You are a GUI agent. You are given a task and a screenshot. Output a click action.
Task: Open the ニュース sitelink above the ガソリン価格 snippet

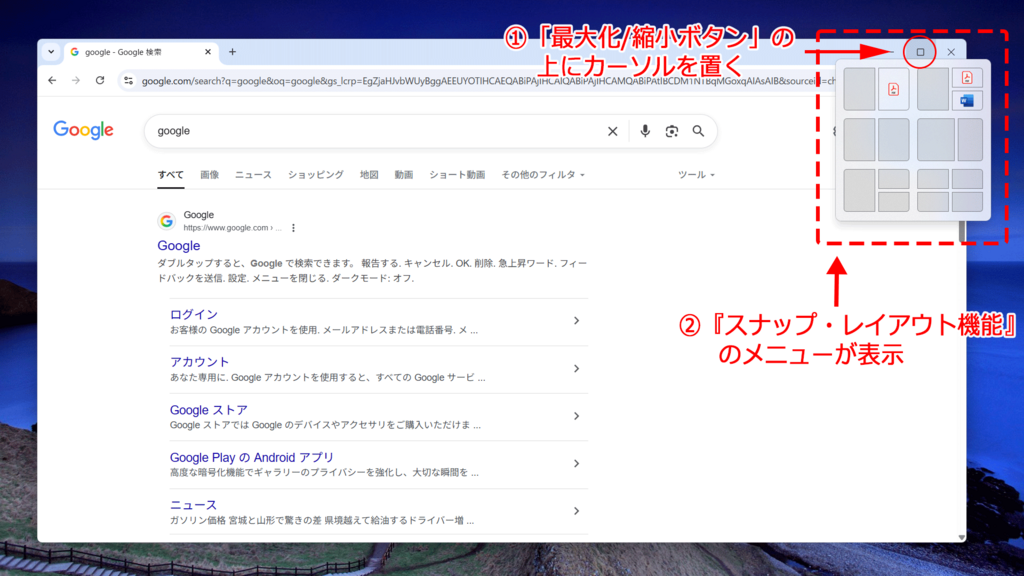click(193, 505)
